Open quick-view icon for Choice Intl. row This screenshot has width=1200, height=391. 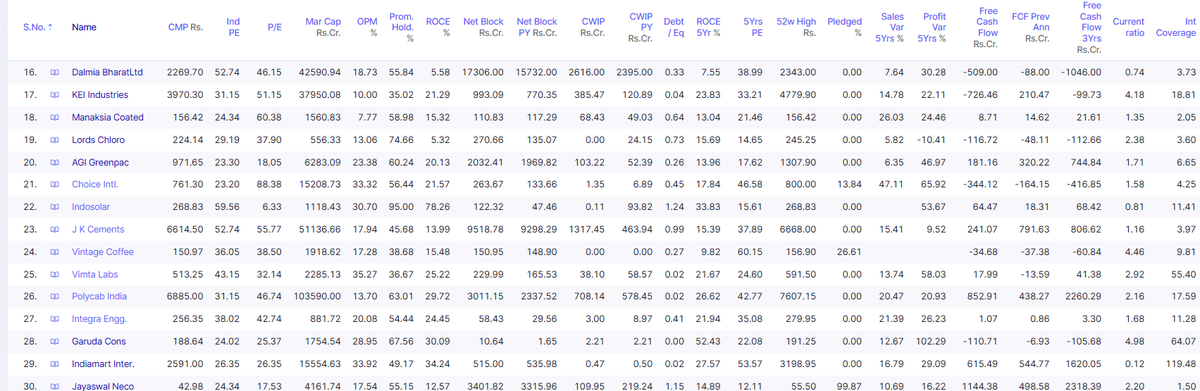54,184
